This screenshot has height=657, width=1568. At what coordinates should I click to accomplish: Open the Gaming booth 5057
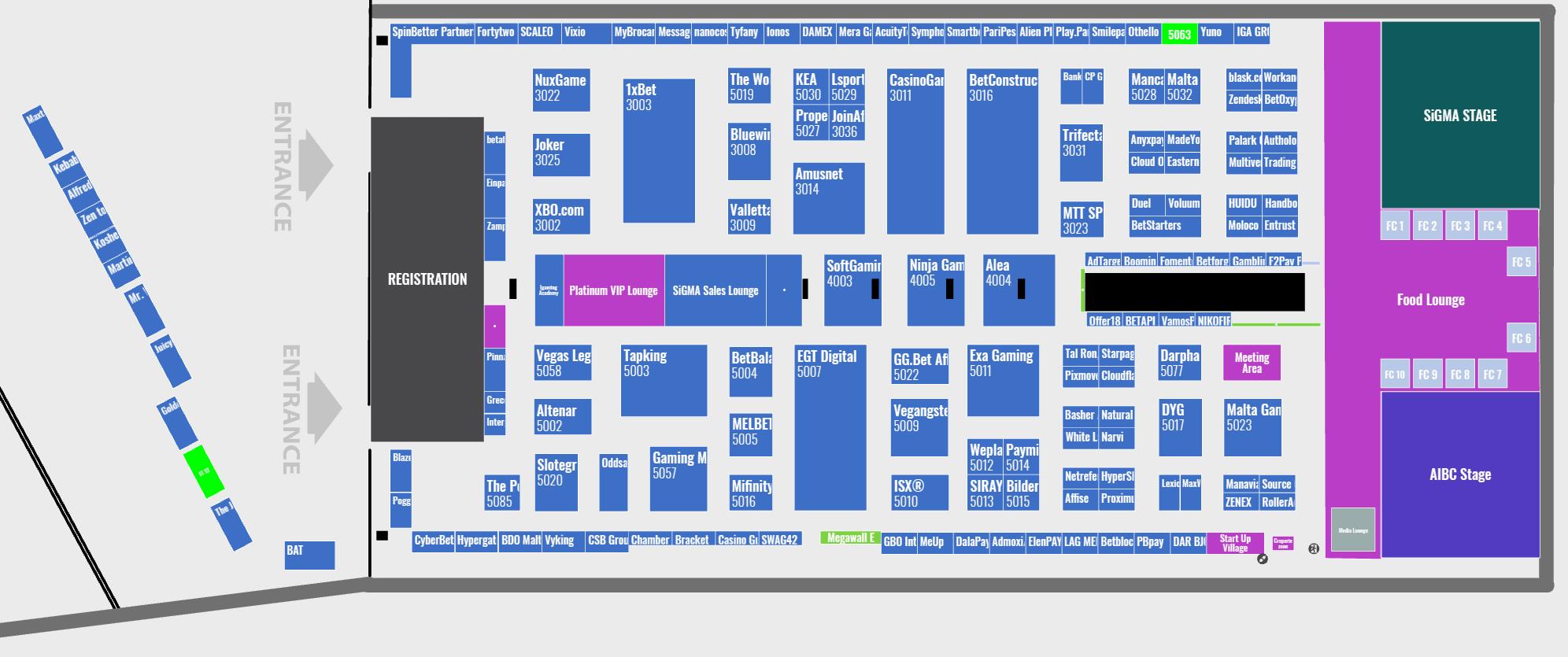[x=679, y=478]
